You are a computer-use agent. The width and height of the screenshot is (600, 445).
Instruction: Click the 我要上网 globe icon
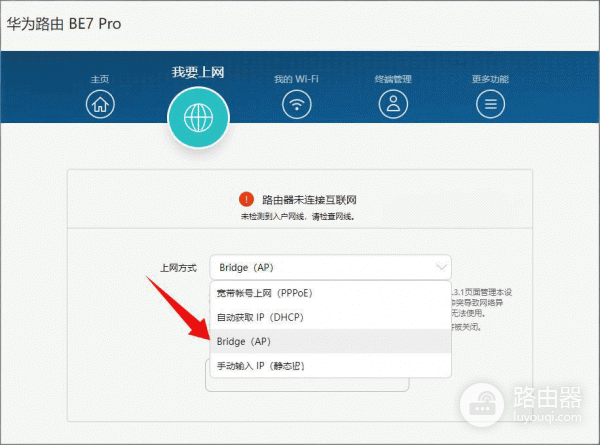pyautogui.click(x=198, y=117)
